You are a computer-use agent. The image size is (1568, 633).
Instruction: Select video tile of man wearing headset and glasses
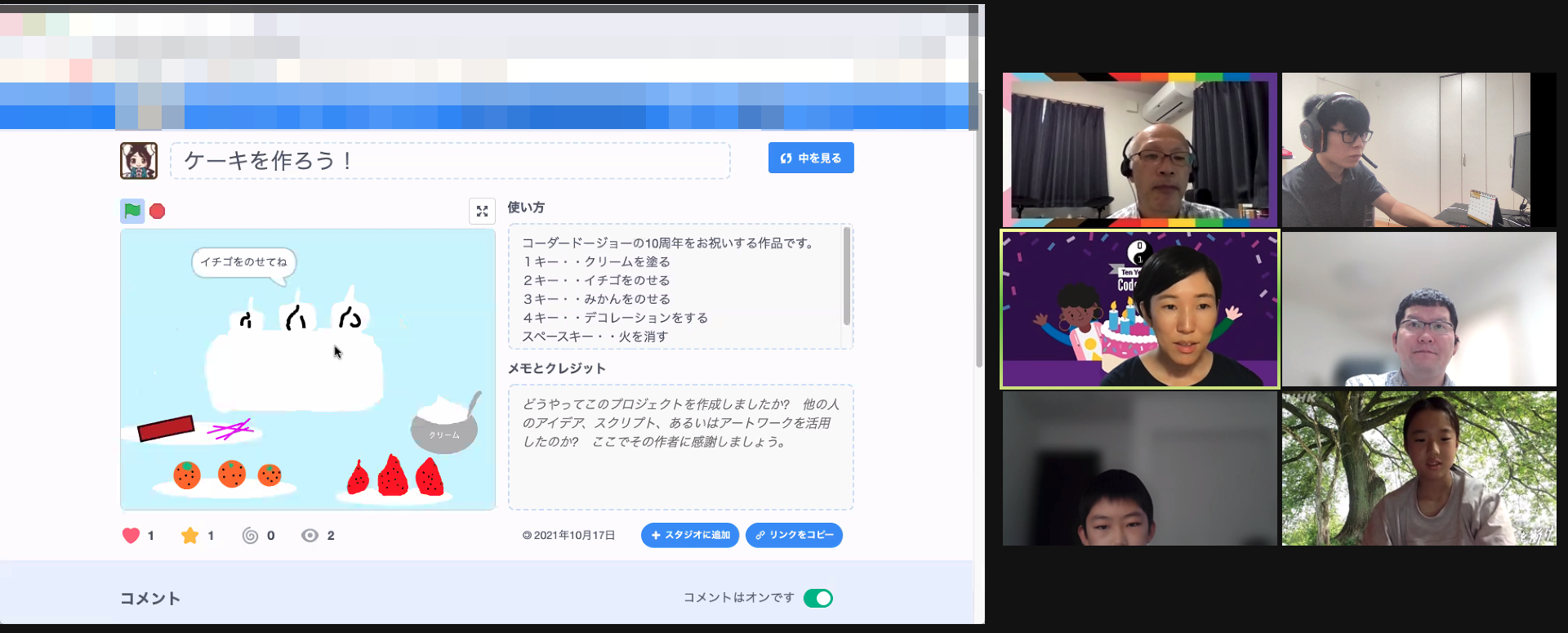1140,149
